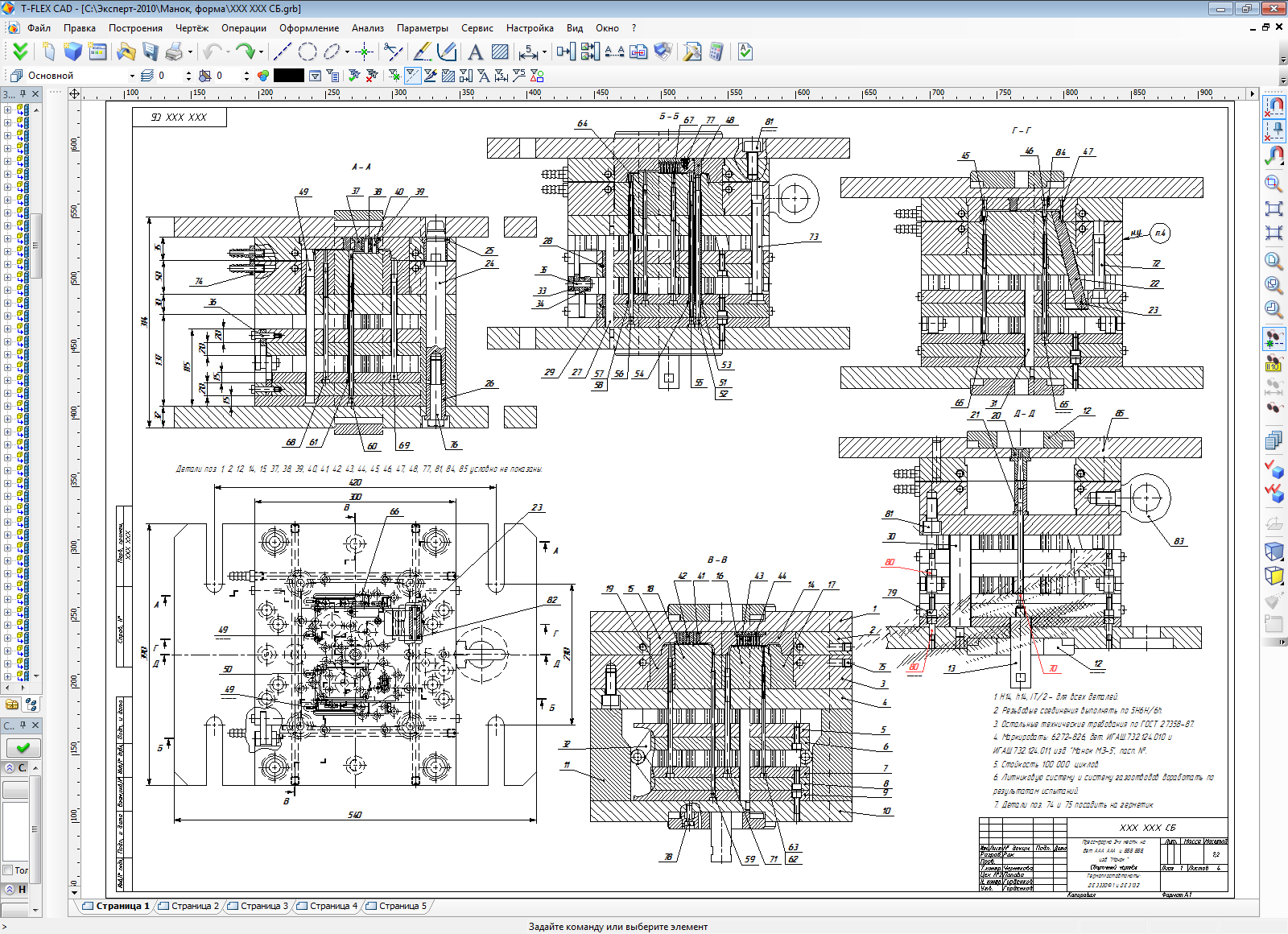The width and height of the screenshot is (1288, 934).
Task: Open the Оформление menu
Action: click(x=309, y=27)
